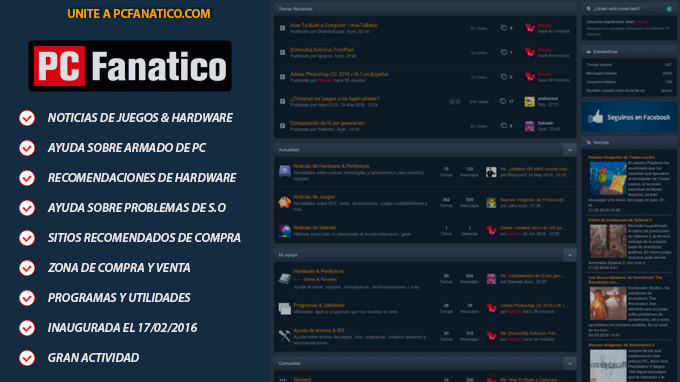Viewport: 680px width, 382px height.
Task: Open news 'Diario de producción de Syberia 3'
Action: (x=620, y=220)
